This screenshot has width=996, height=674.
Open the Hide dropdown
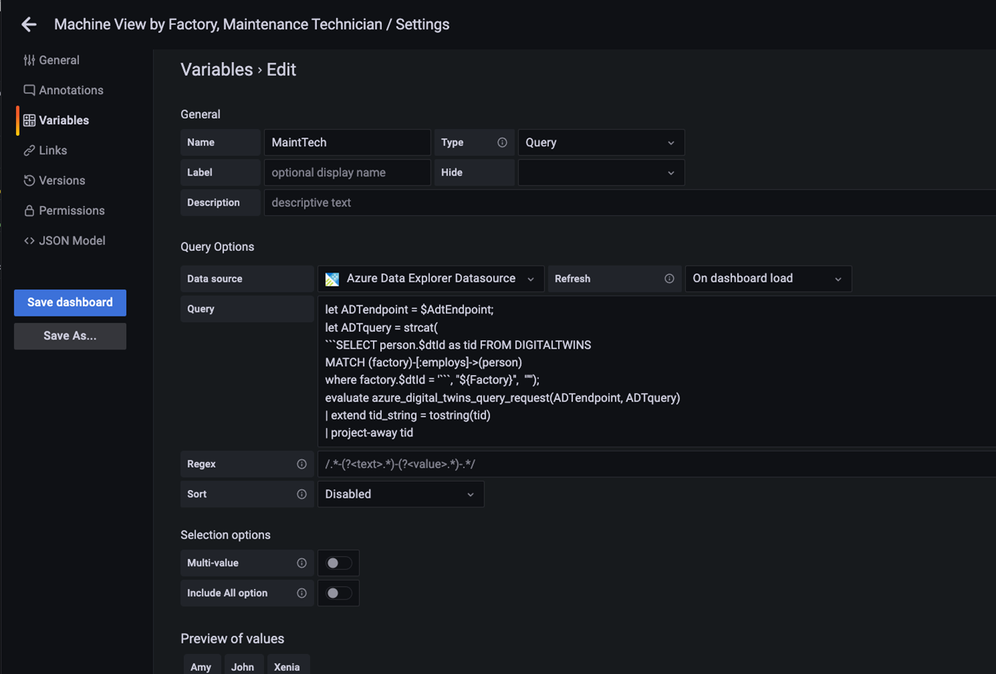click(x=601, y=173)
